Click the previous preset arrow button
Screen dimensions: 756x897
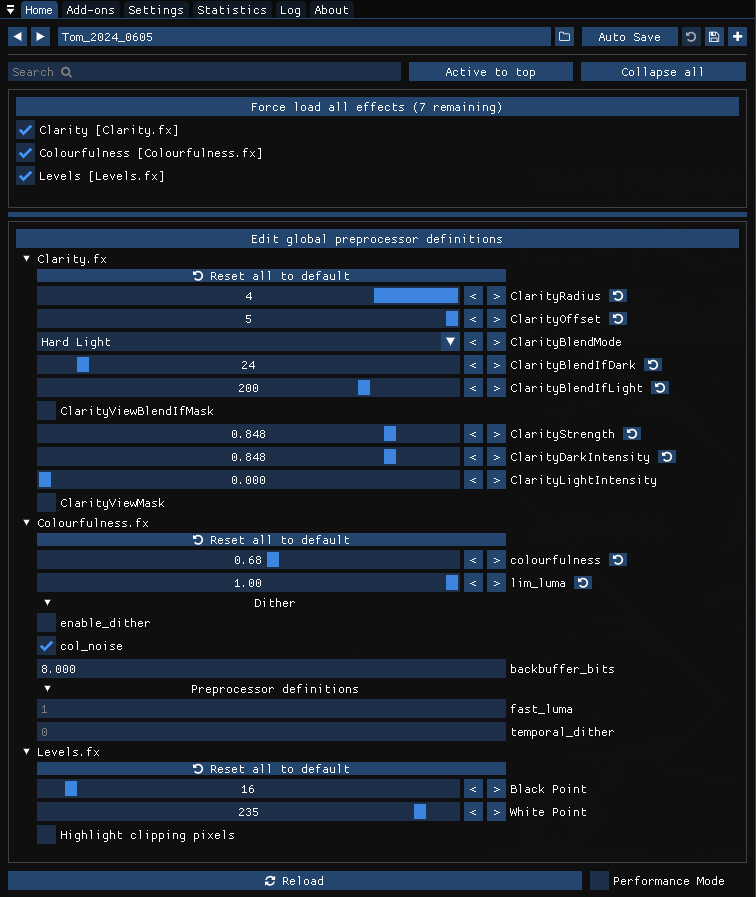pos(17,37)
